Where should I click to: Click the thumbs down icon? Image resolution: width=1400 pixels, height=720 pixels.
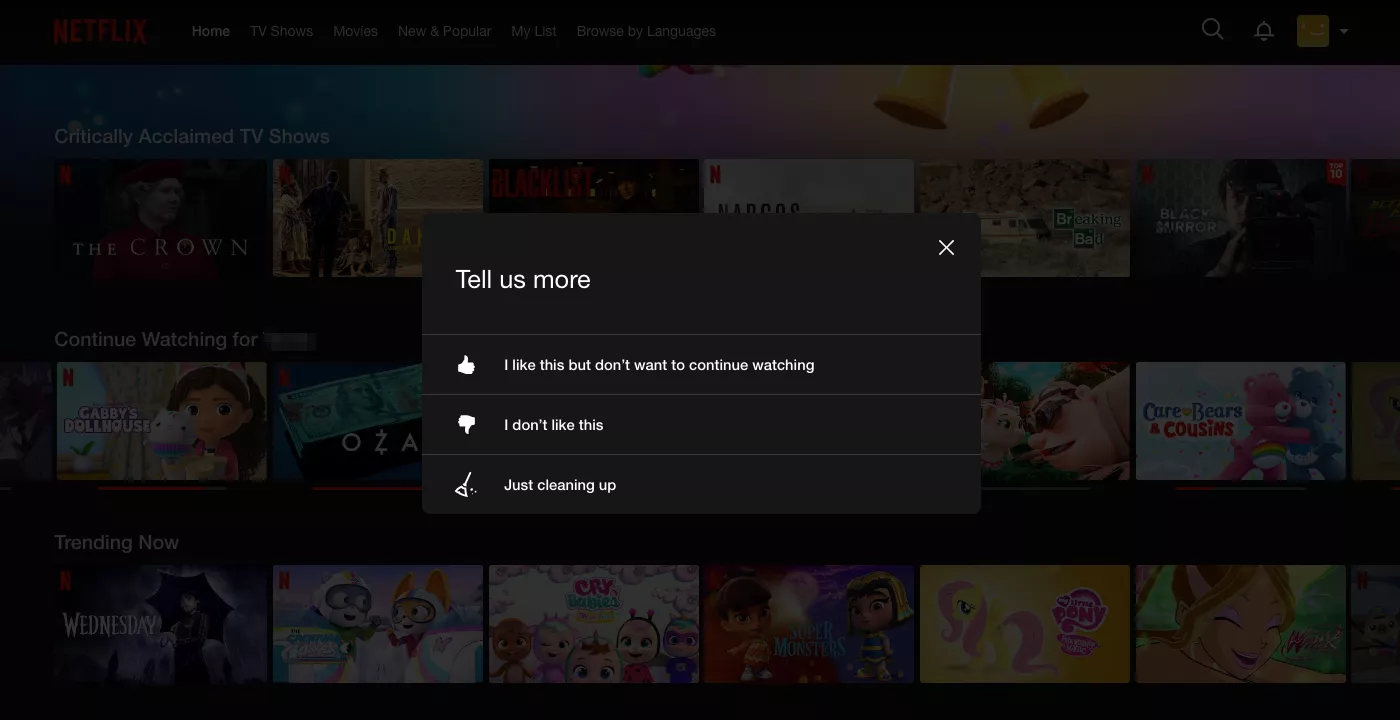pos(466,425)
